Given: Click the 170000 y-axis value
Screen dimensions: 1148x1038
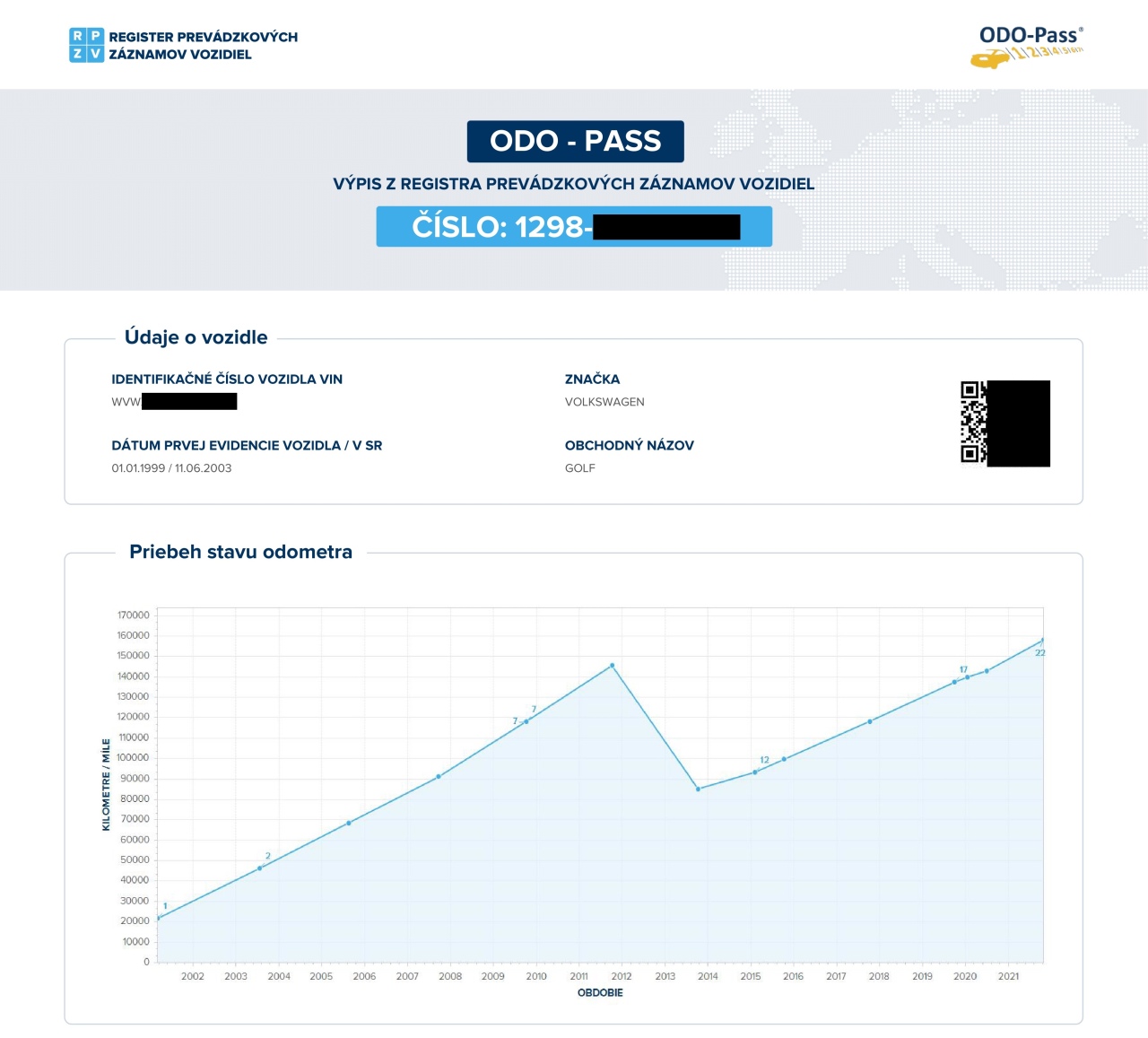Looking at the screenshot, I should (x=134, y=615).
